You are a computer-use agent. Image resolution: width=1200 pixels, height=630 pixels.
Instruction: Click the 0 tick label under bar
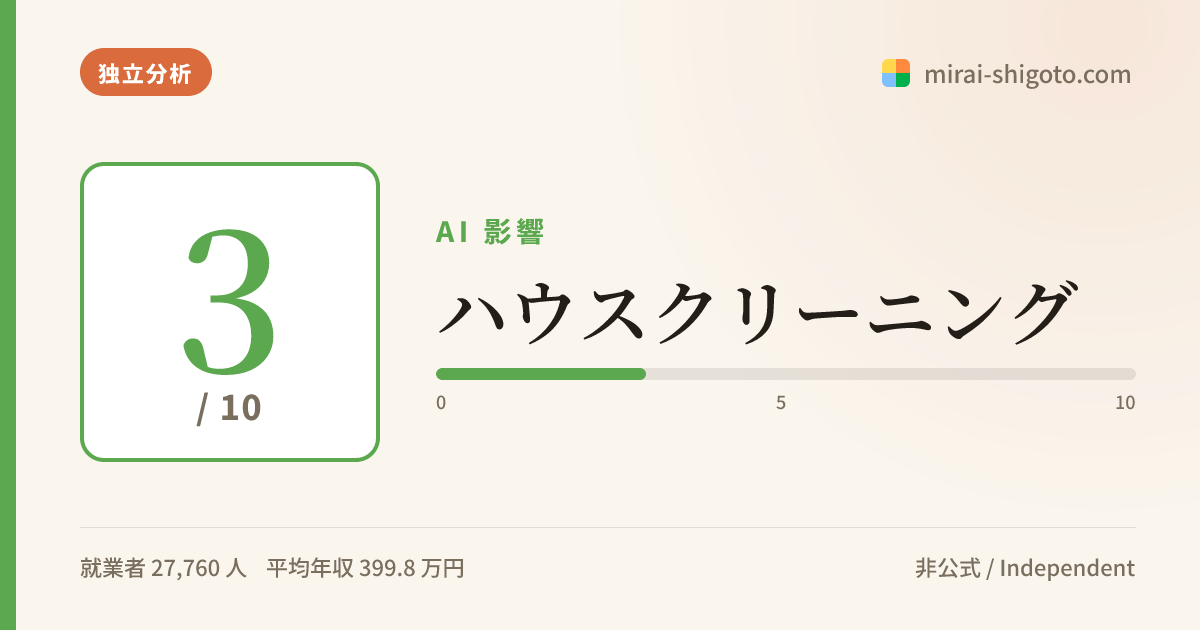(x=441, y=403)
